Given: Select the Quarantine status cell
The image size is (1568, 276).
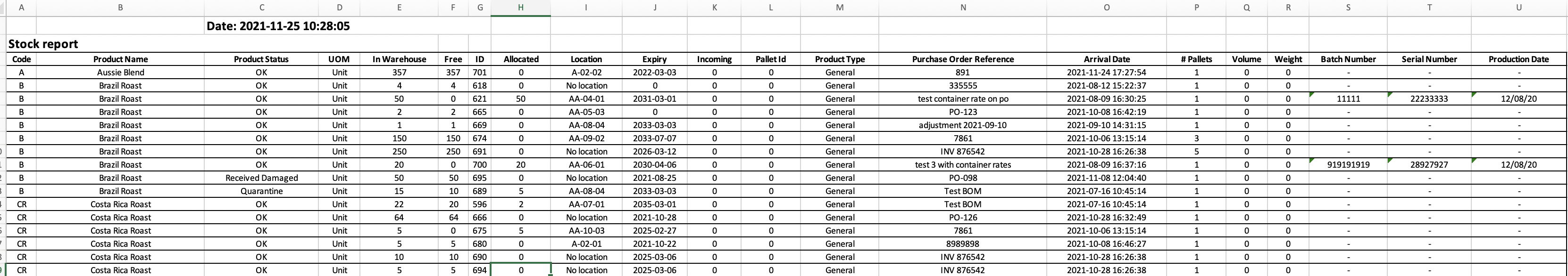Looking at the screenshot, I should pyautogui.click(x=260, y=191).
